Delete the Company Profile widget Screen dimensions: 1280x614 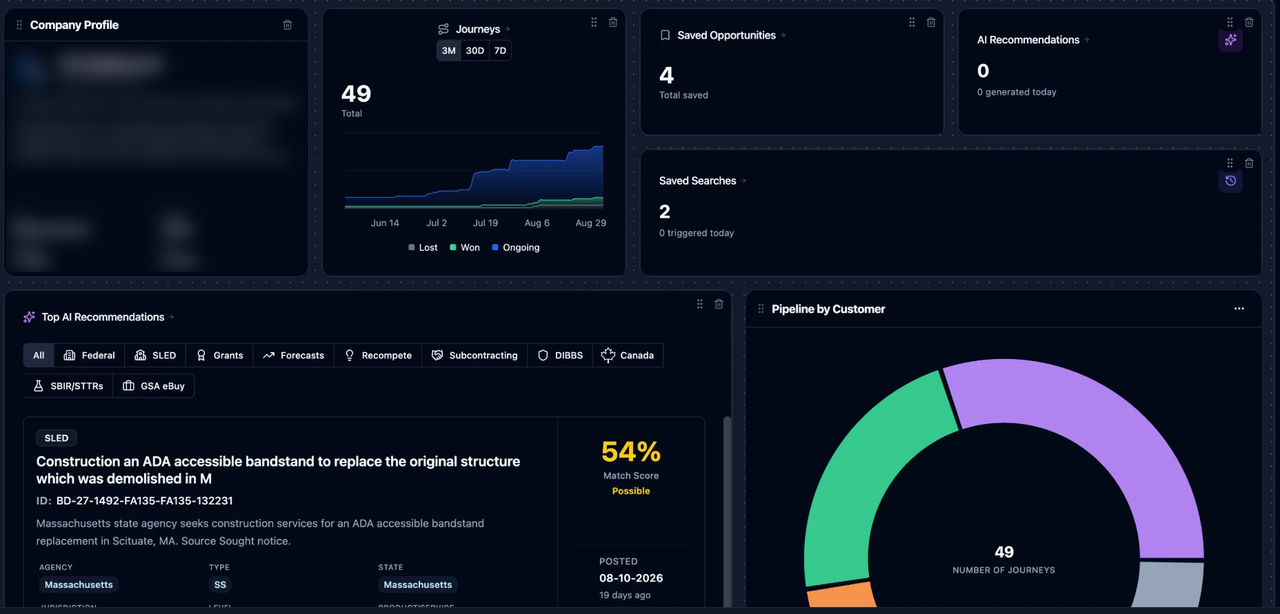click(x=288, y=25)
